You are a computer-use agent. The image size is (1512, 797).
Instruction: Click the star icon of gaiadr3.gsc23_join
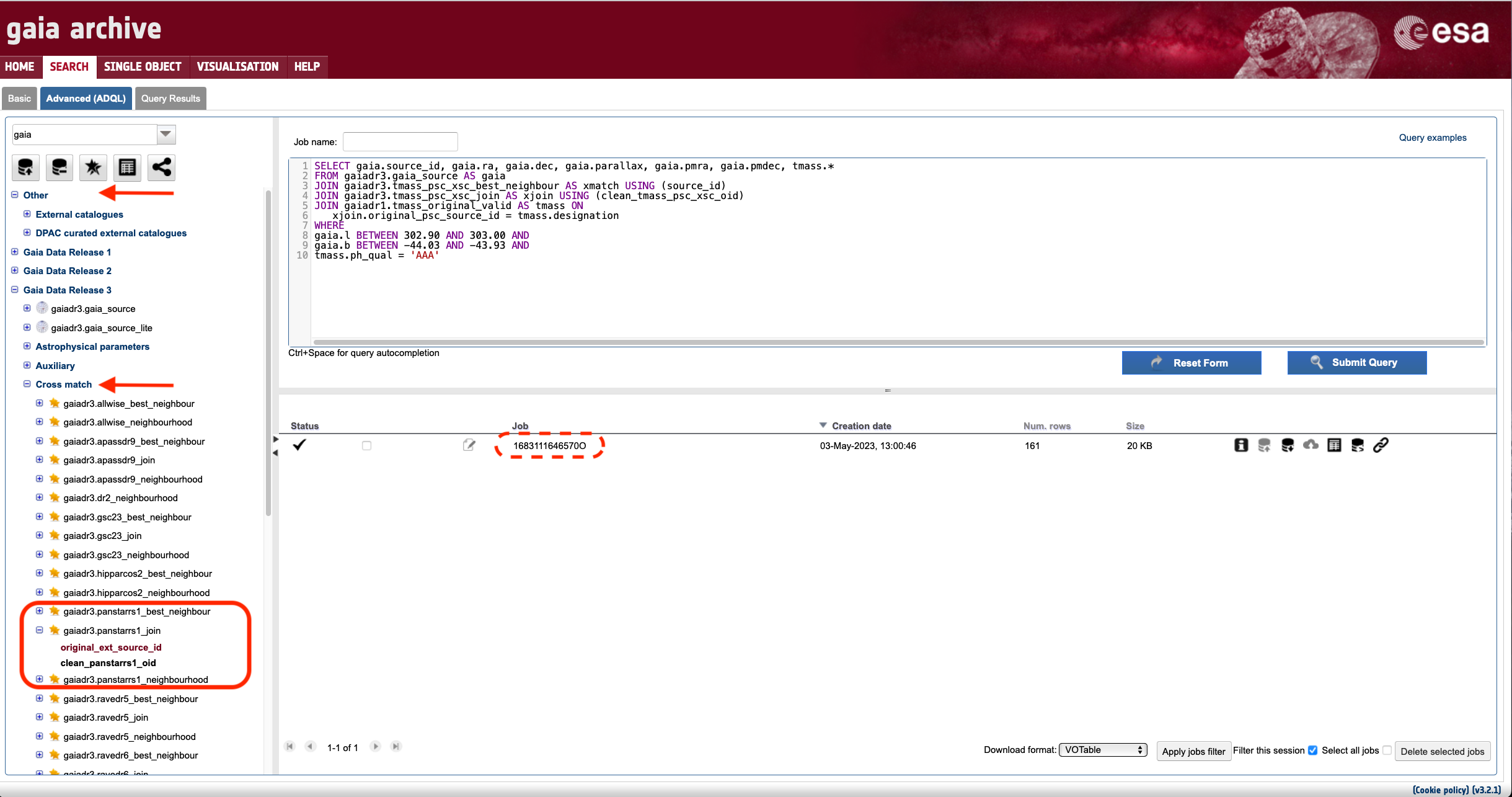[55, 535]
